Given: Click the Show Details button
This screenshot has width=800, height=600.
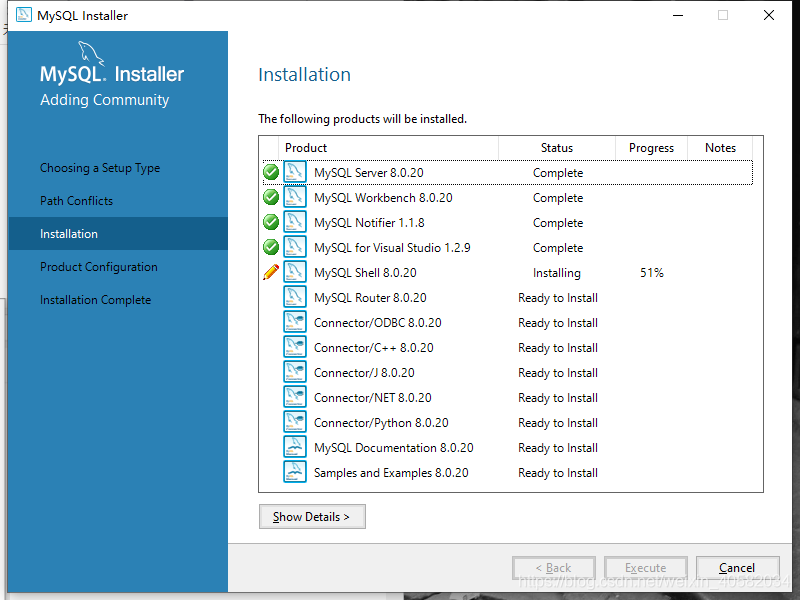Looking at the screenshot, I should click(312, 516).
